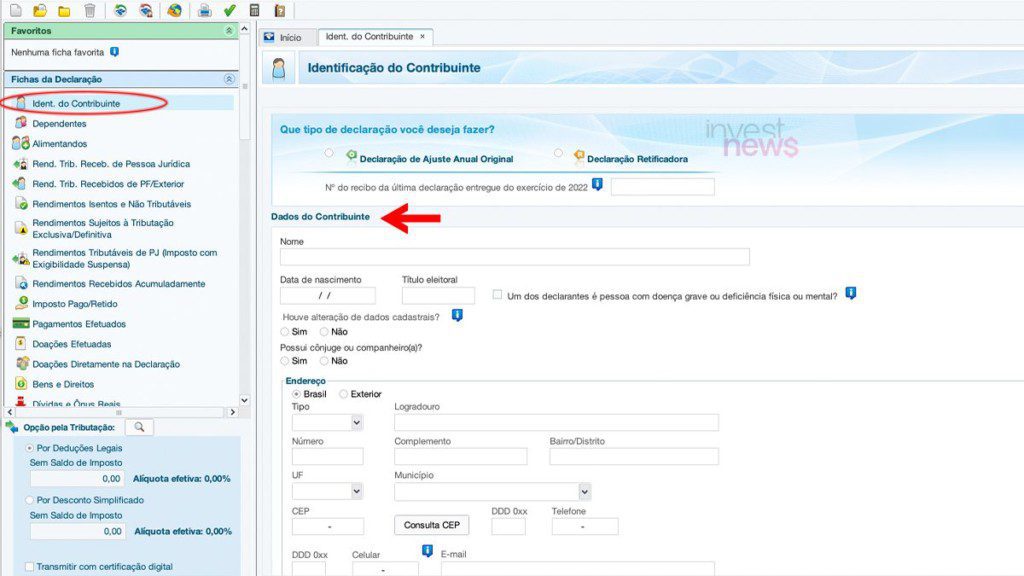1024x576 pixels.
Task: Collapse the Favoritos panel
Action: (x=229, y=30)
